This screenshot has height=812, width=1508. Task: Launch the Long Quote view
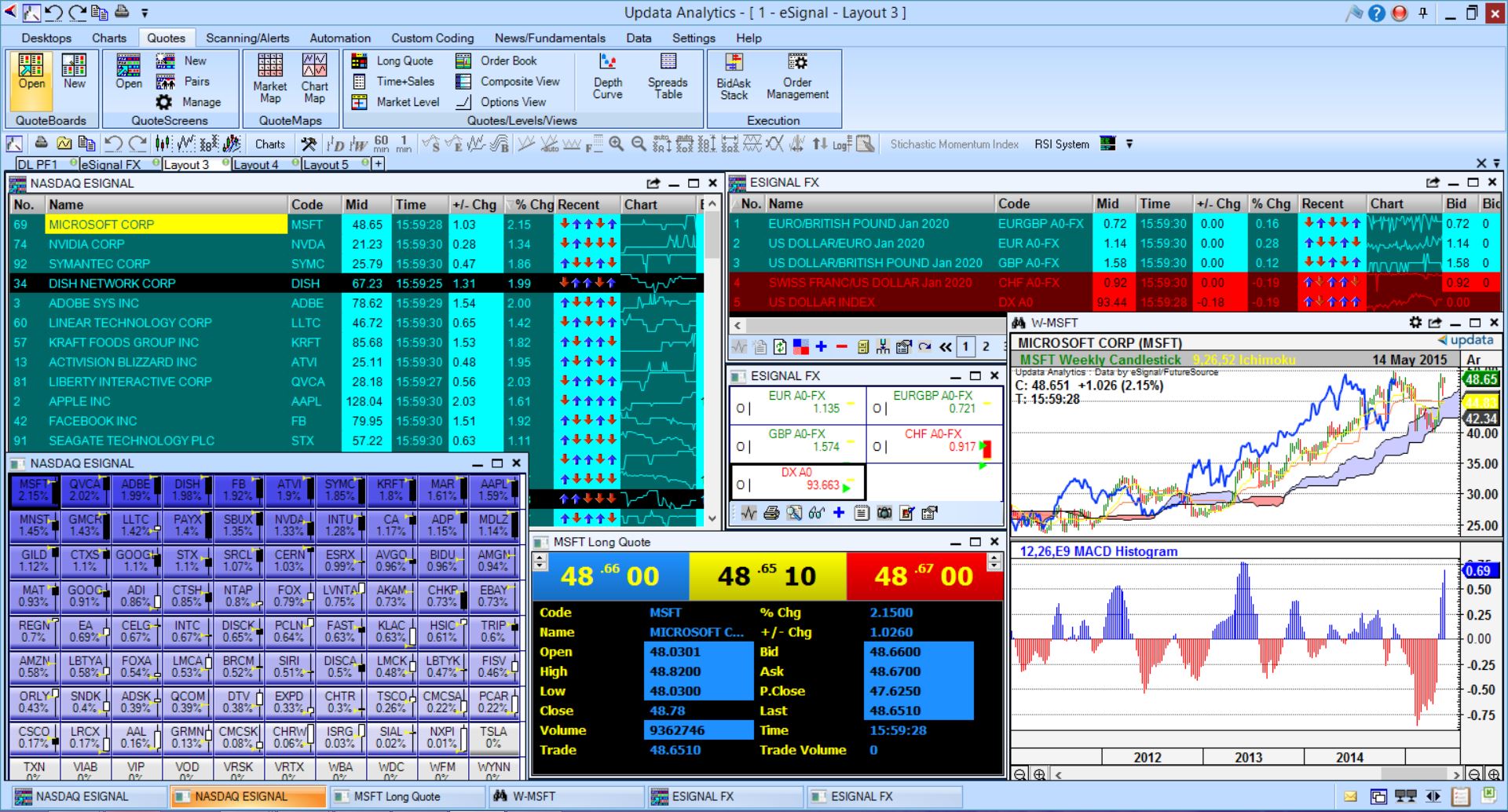point(392,60)
